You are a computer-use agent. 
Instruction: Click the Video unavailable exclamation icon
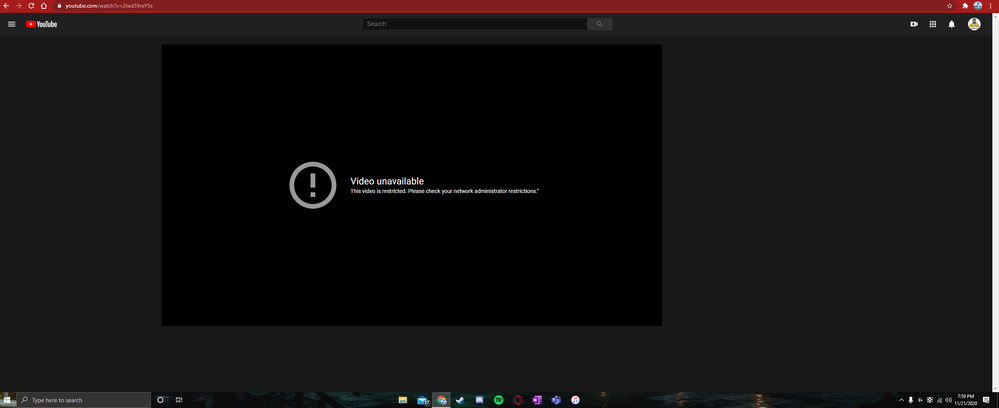[313, 185]
